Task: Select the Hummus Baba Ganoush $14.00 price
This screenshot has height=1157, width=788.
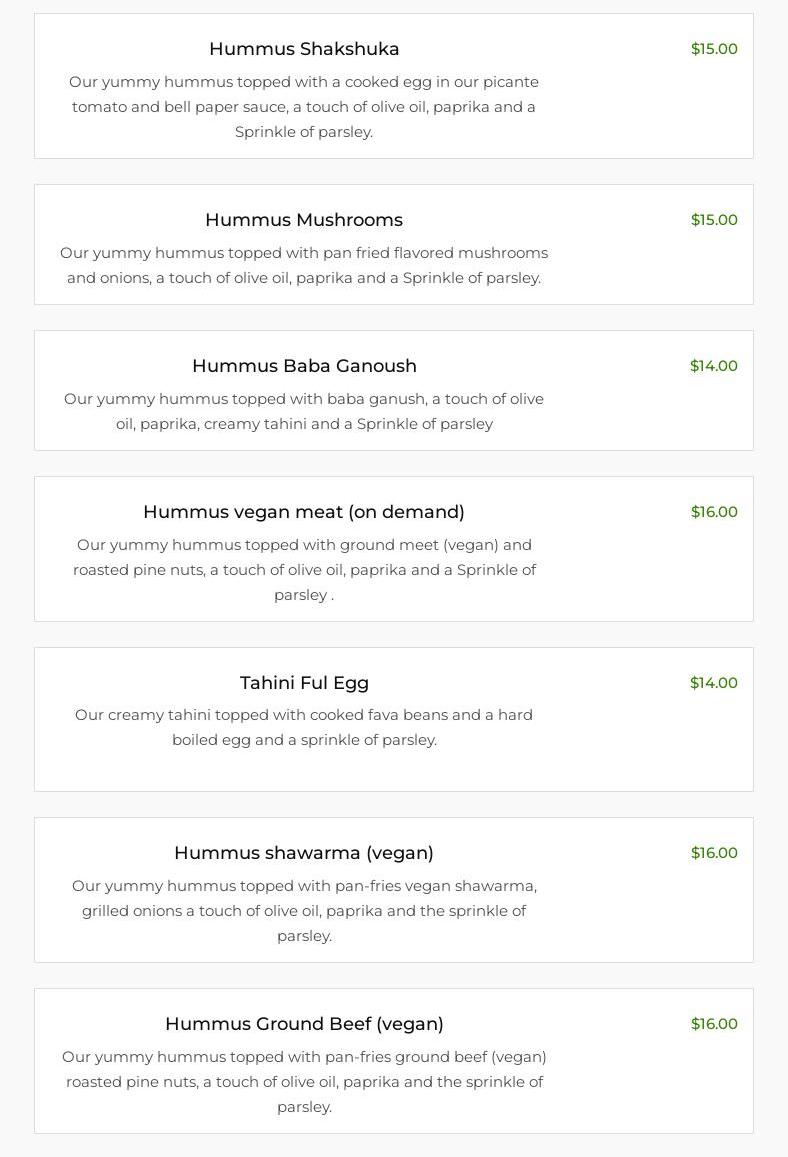Action: click(x=714, y=366)
